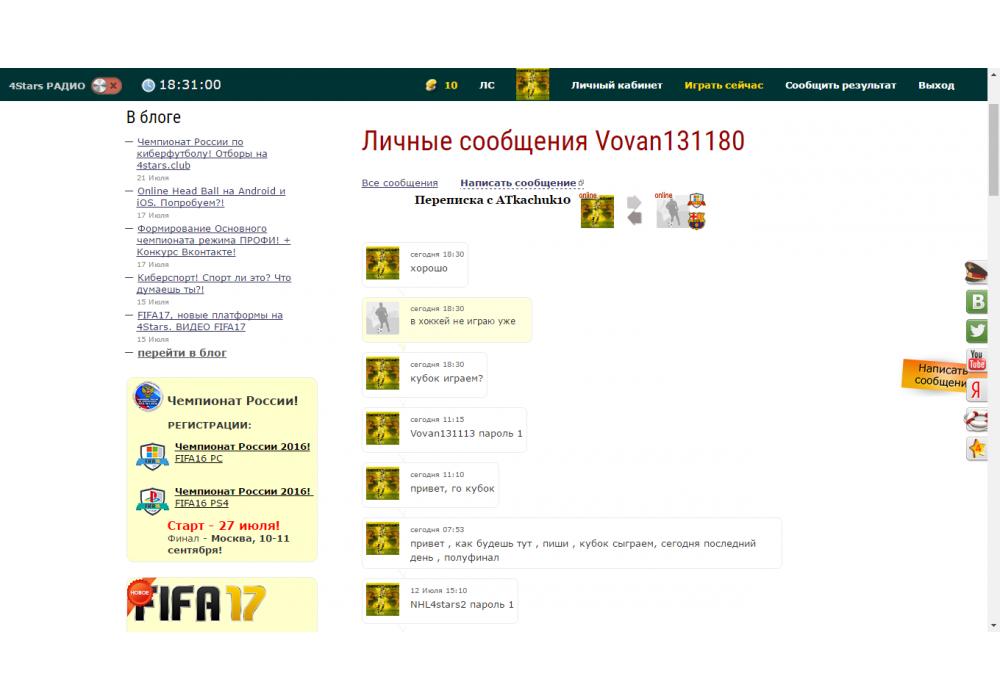Open the Twitter sidebar icon
The height and width of the screenshot is (700, 1000).
[976, 331]
